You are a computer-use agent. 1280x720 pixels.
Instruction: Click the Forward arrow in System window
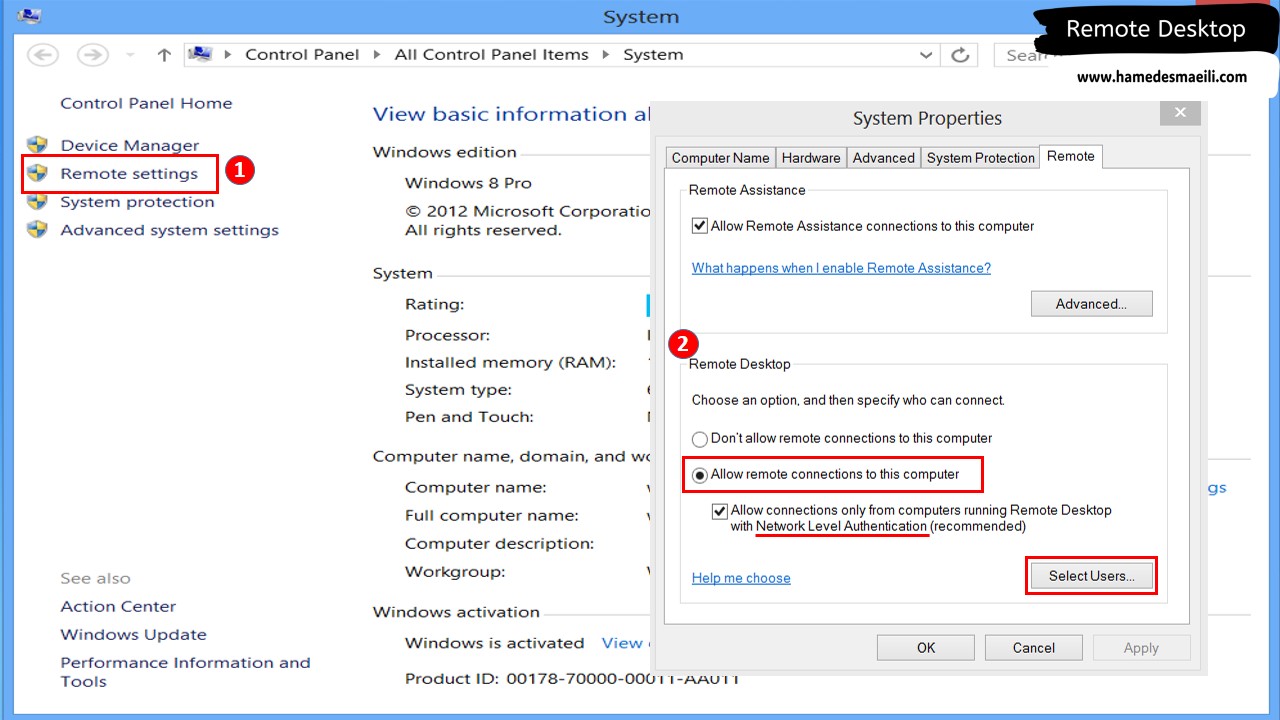[92, 55]
